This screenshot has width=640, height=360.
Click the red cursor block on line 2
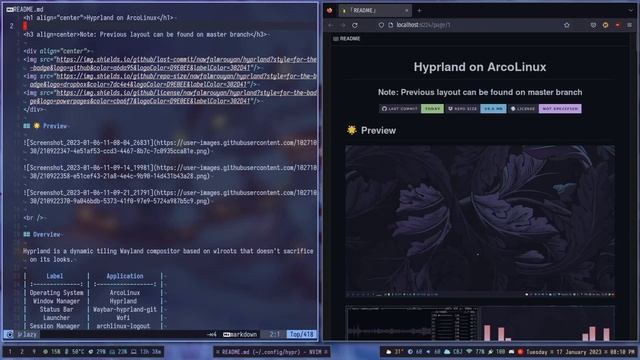[x=25, y=26]
